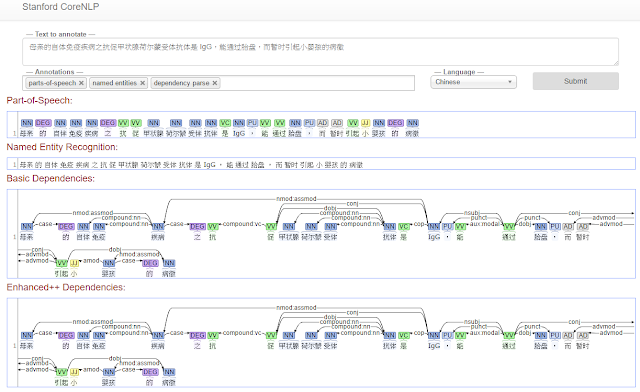Remove the named entities annotation tag
Image resolution: width=640 pixels, height=392 pixels.
(142, 83)
